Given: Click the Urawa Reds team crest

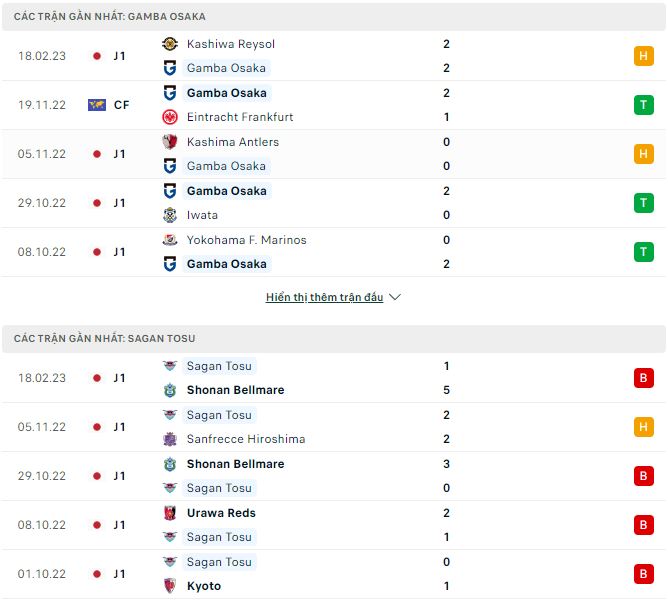Looking at the screenshot, I should [x=169, y=513].
